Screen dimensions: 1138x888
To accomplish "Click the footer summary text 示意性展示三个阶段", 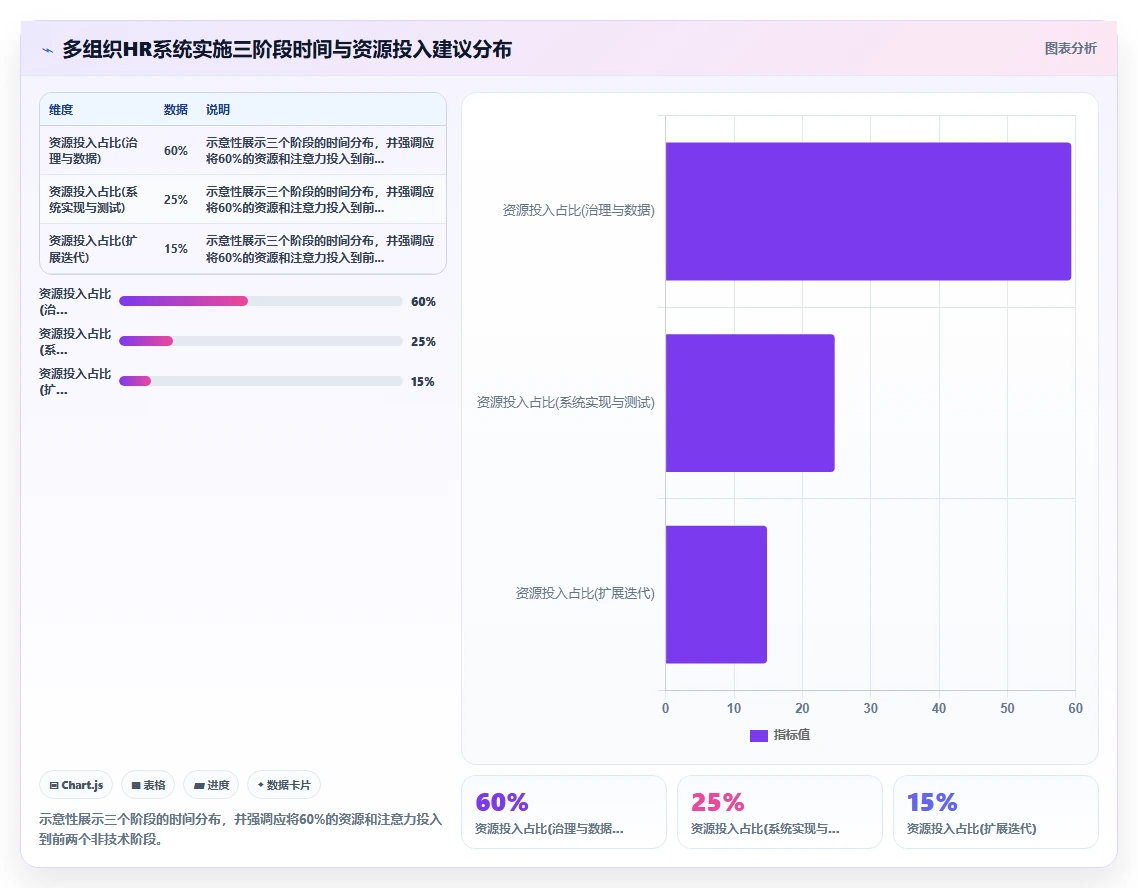I will click(x=240, y=829).
